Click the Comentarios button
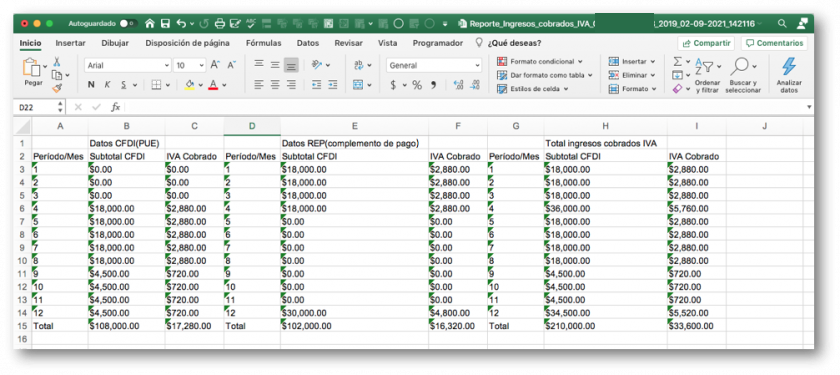840x375 pixels. tap(775, 43)
